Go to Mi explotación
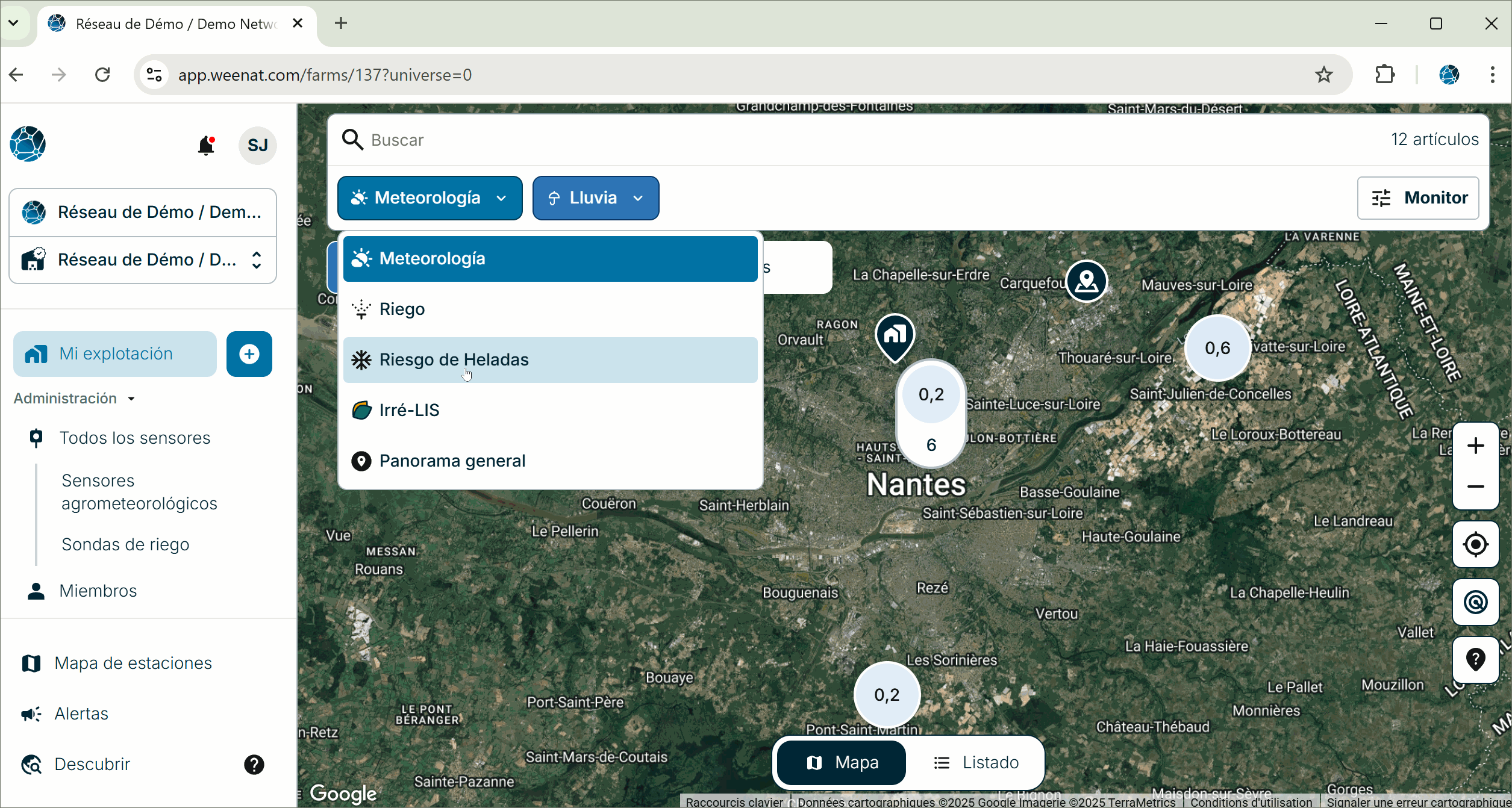The height and width of the screenshot is (808, 1512). 115,354
